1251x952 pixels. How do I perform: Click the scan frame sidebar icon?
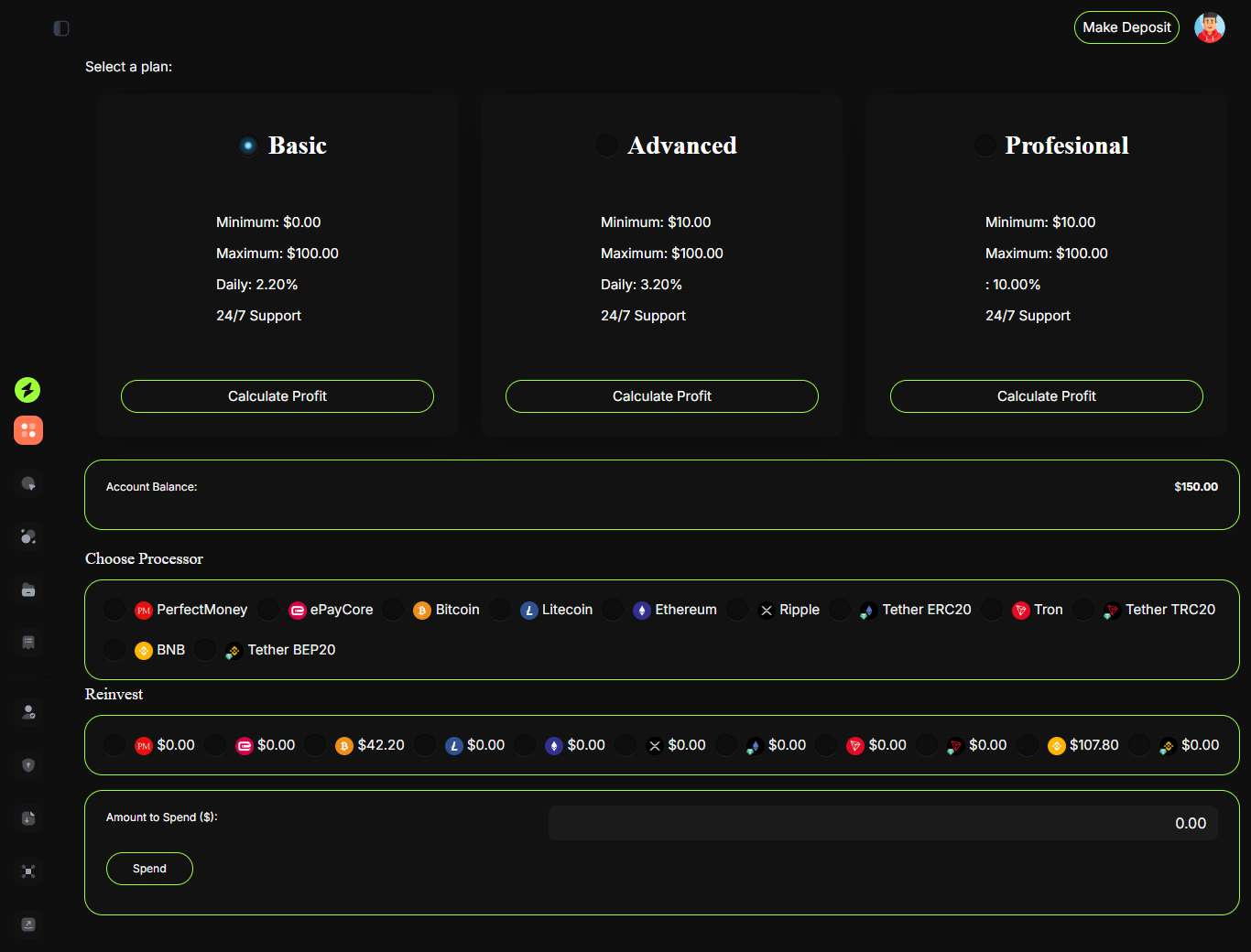coord(28,871)
